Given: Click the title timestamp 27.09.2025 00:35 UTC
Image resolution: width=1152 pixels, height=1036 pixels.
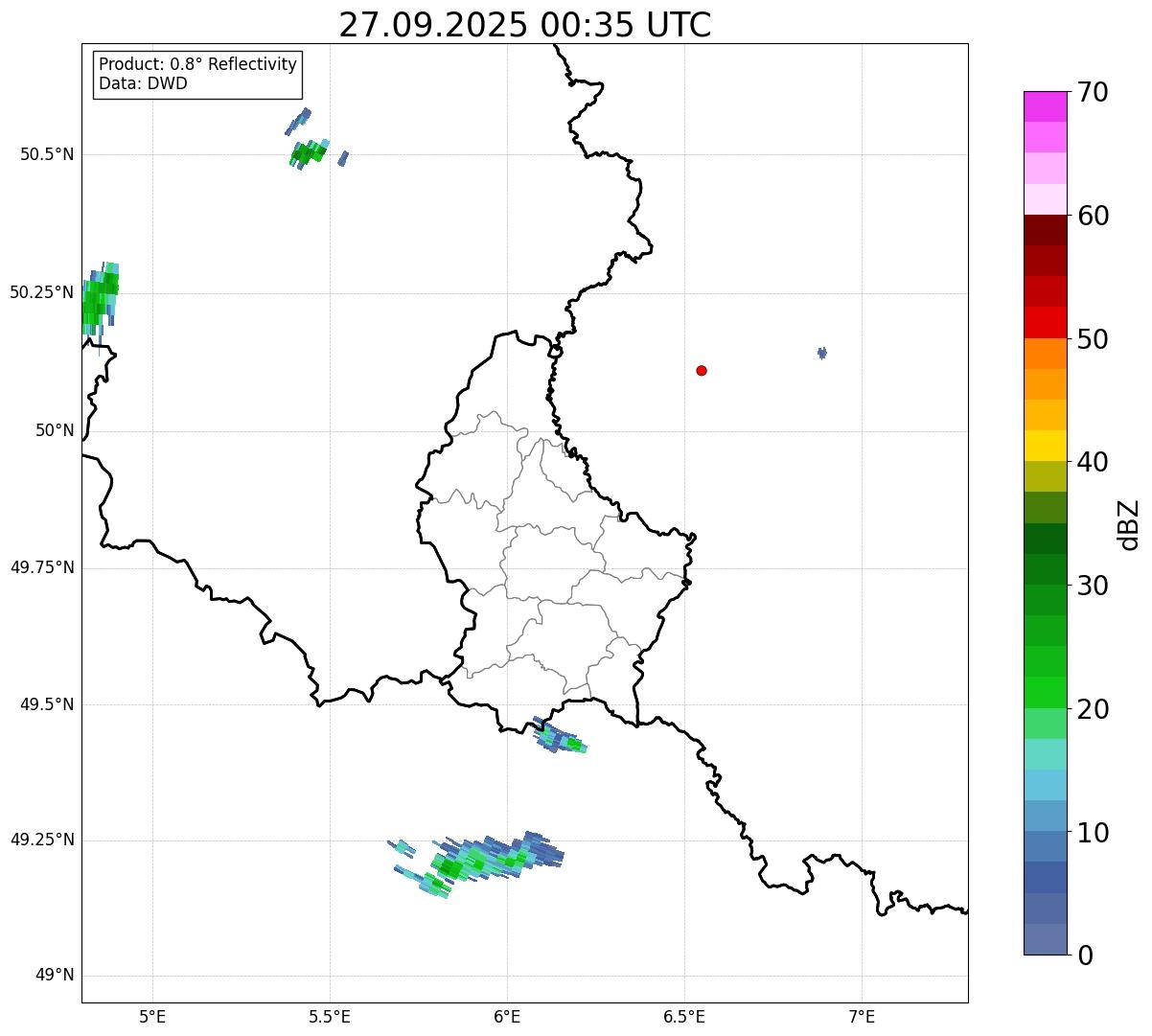Looking at the screenshot, I should pos(525,25).
